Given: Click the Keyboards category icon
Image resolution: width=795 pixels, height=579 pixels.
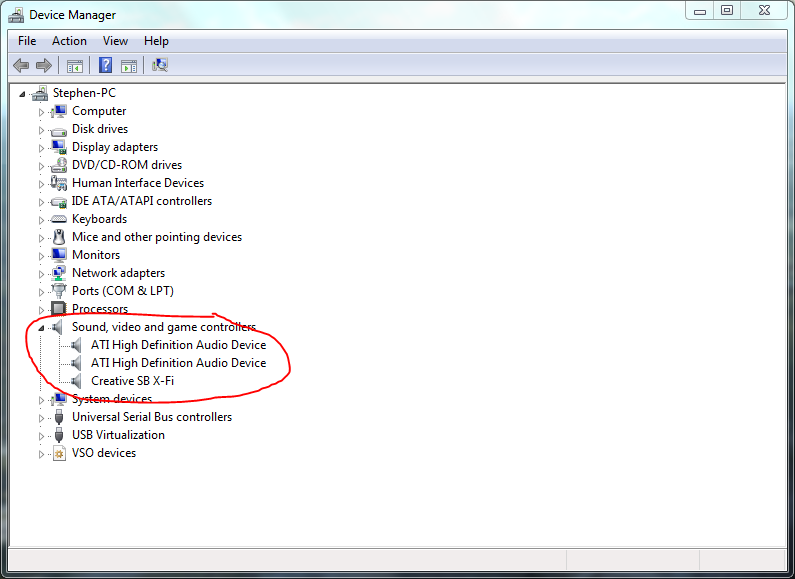Looking at the screenshot, I should coord(58,219).
